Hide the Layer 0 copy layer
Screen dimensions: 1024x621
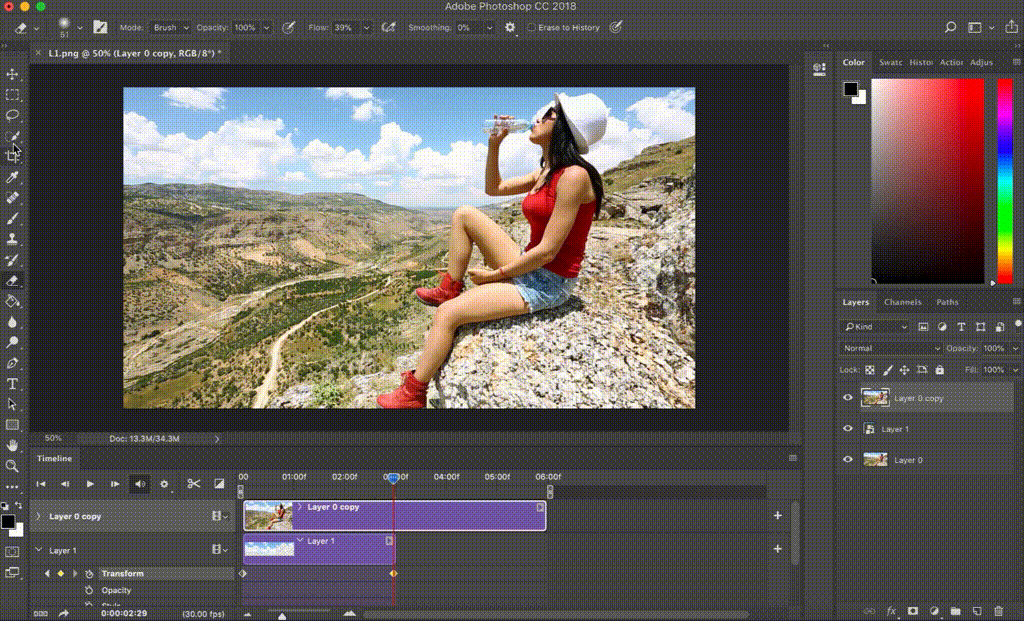pyautogui.click(x=848, y=398)
